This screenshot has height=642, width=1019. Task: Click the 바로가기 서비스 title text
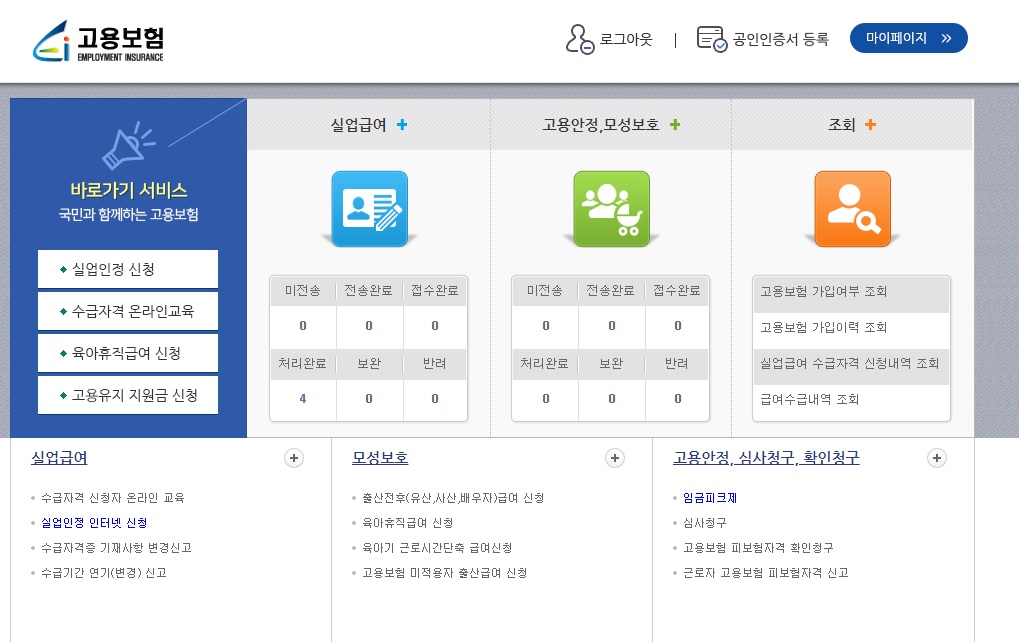[x=129, y=190]
